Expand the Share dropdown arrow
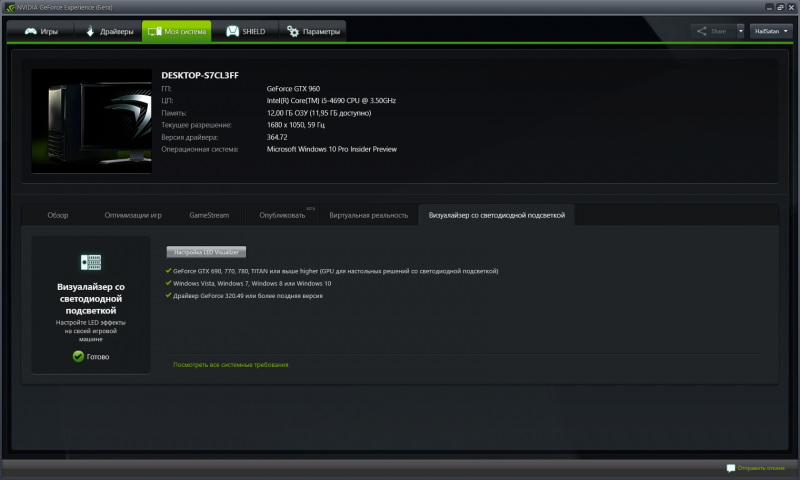 click(740, 31)
